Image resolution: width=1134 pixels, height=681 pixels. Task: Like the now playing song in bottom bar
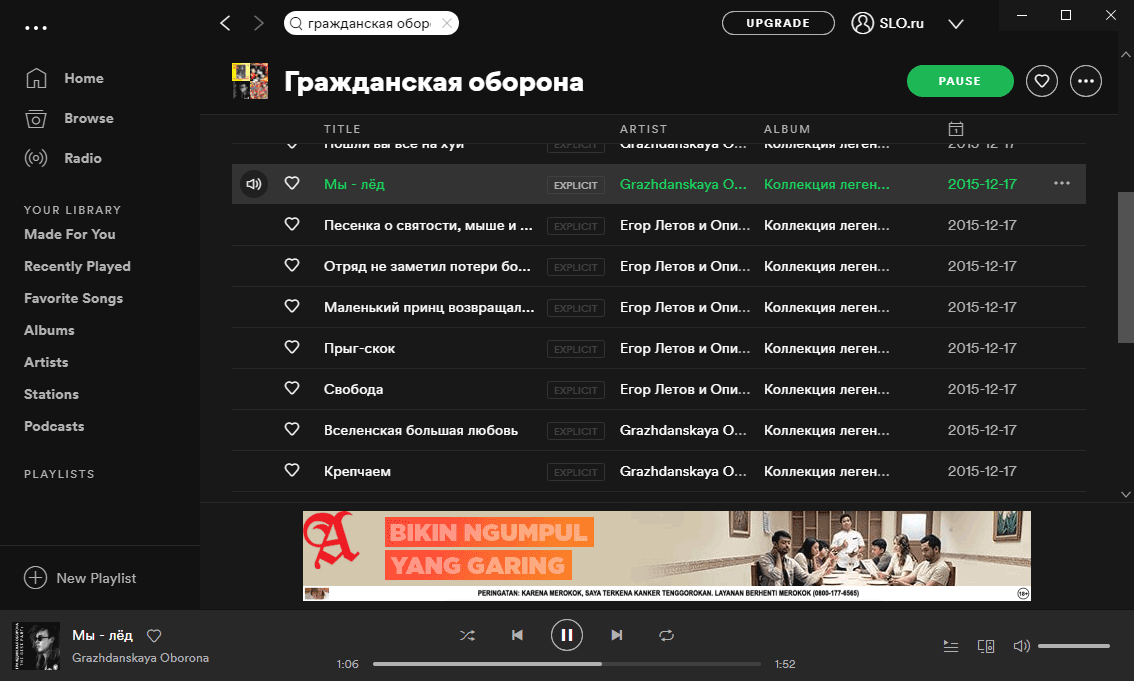154,635
